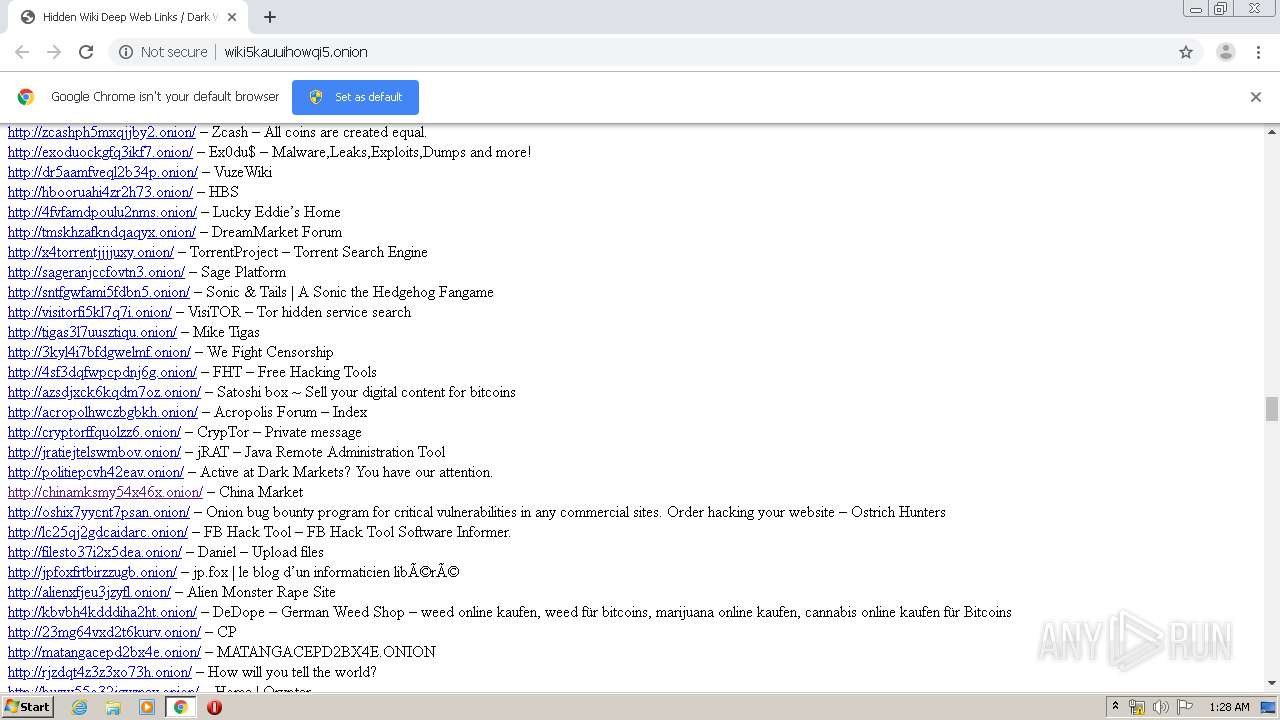The image size is (1280, 720).
Task: Launch Internet Explorer from taskbar
Action: pos(79,707)
